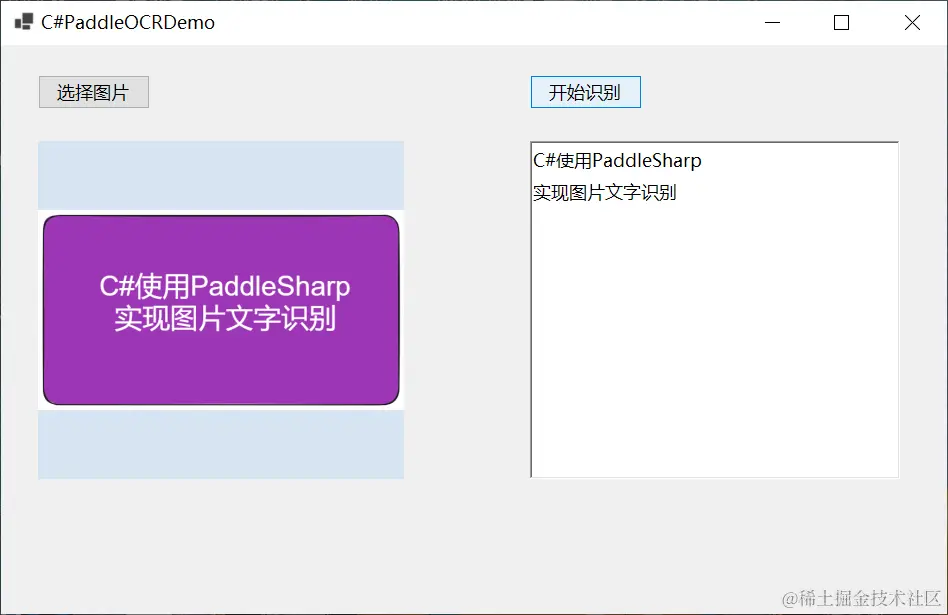
Task: Click the C#PaddleOCRDemo window title text
Action: pos(128,22)
